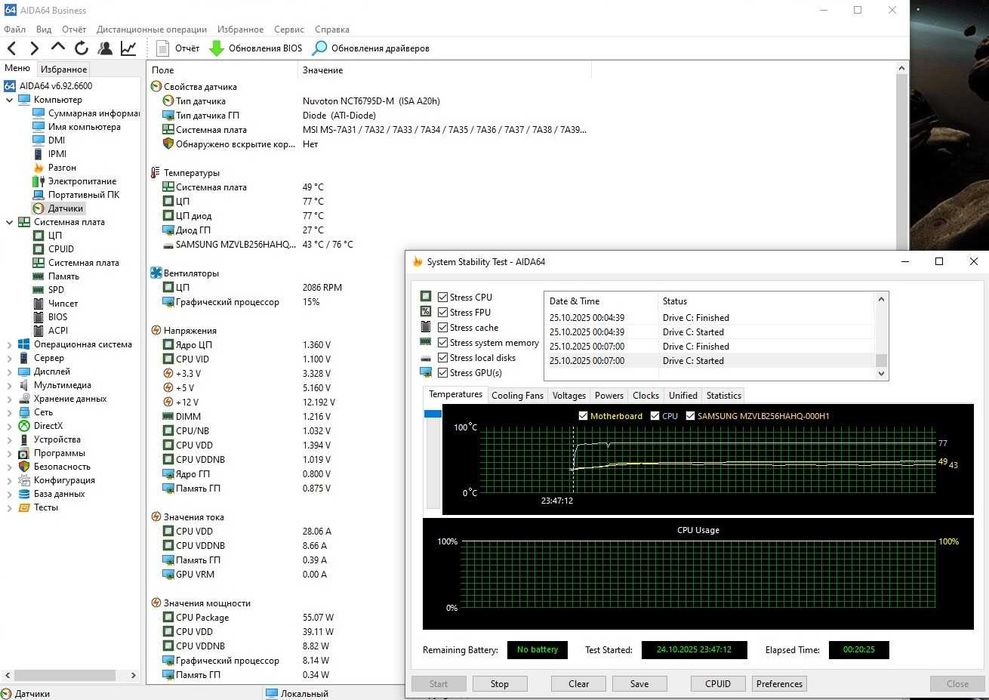Toggle Stress GPU(s) checkbox
The height and width of the screenshot is (700, 989).
(x=443, y=373)
